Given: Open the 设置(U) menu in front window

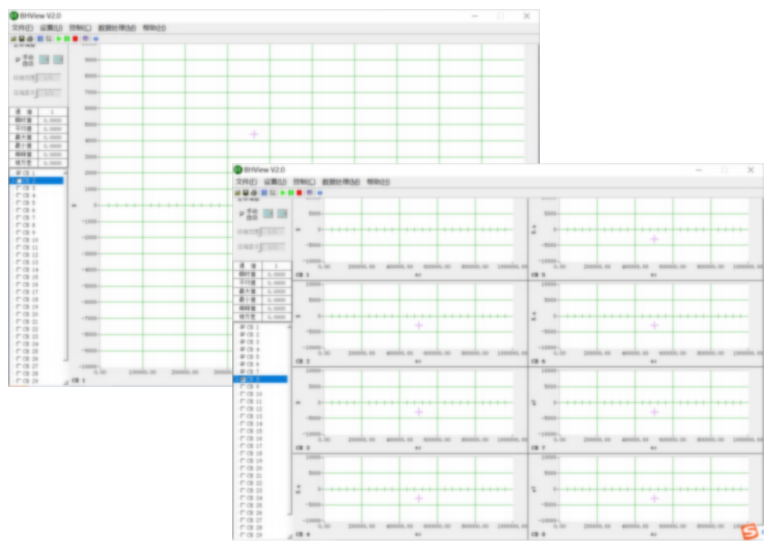Looking at the screenshot, I should tap(274, 182).
